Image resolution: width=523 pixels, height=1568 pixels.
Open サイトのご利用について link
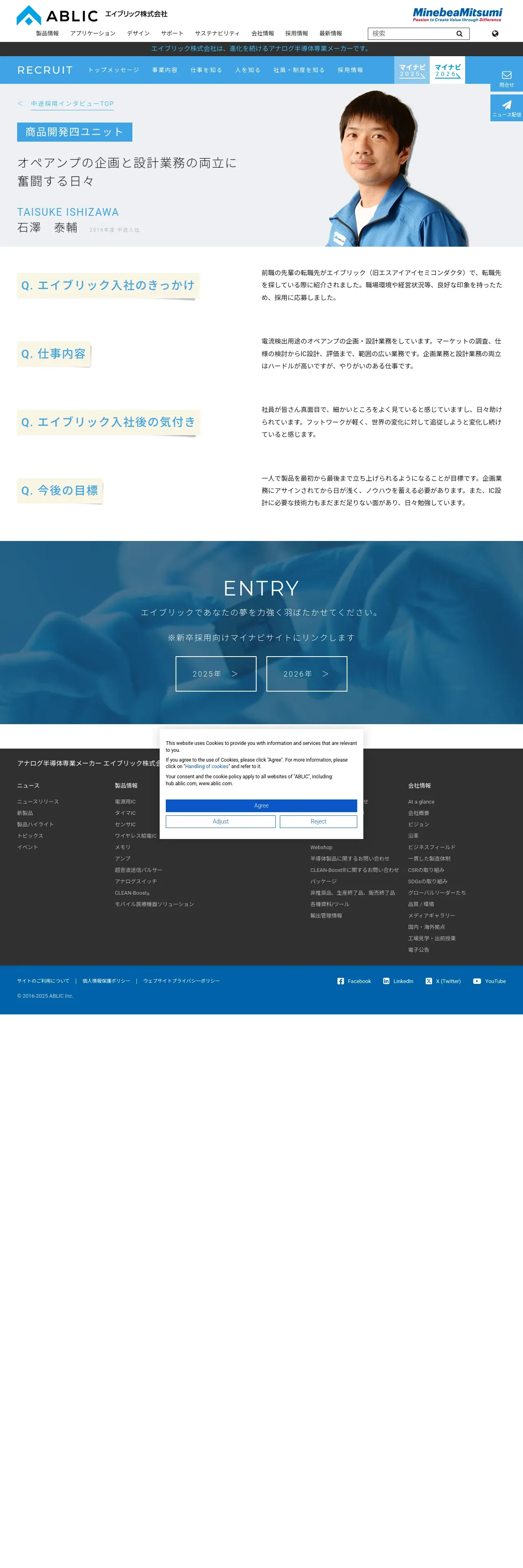(x=43, y=981)
